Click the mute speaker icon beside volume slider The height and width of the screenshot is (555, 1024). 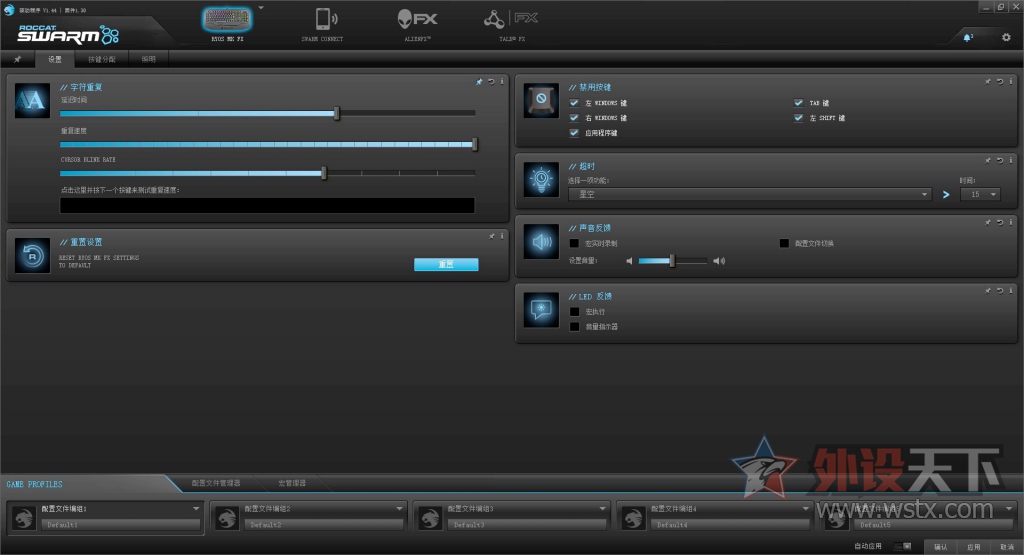pos(630,261)
